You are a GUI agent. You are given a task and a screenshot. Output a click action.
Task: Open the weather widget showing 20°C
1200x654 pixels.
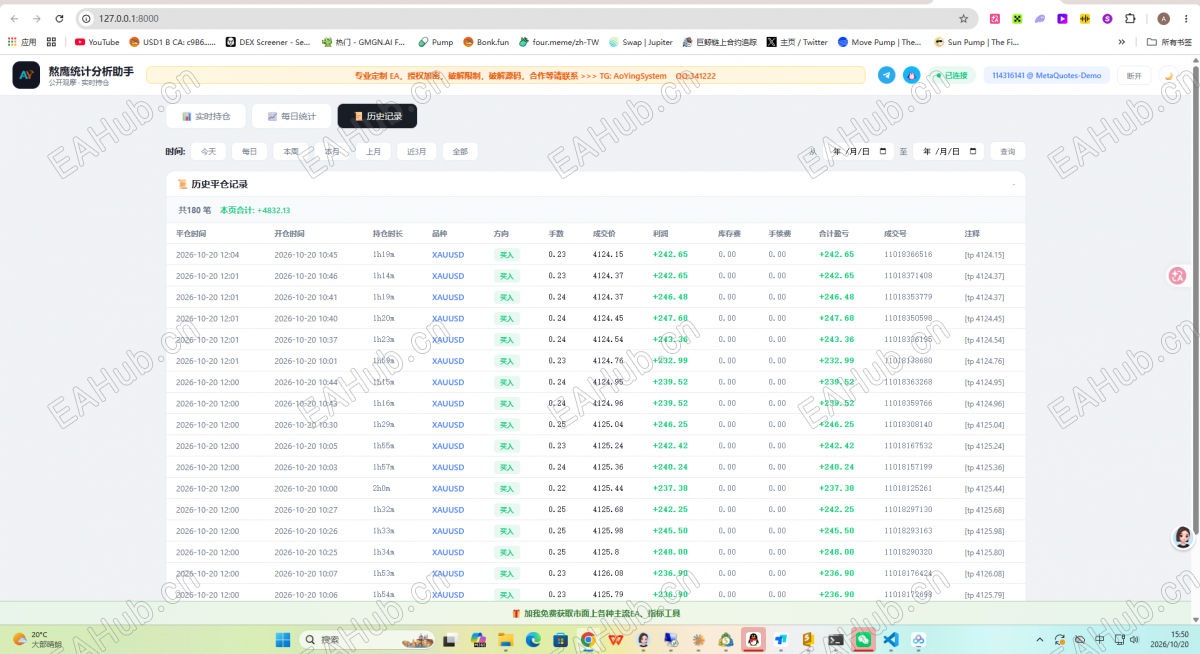37,639
